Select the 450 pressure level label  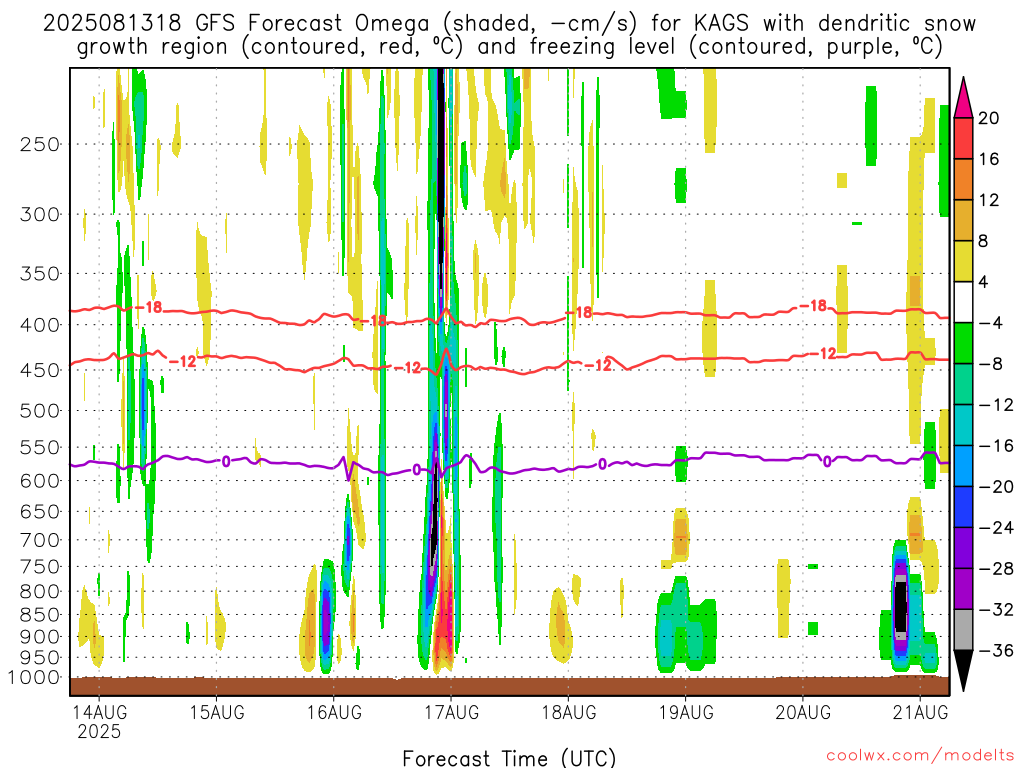click(x=40, y=370)
